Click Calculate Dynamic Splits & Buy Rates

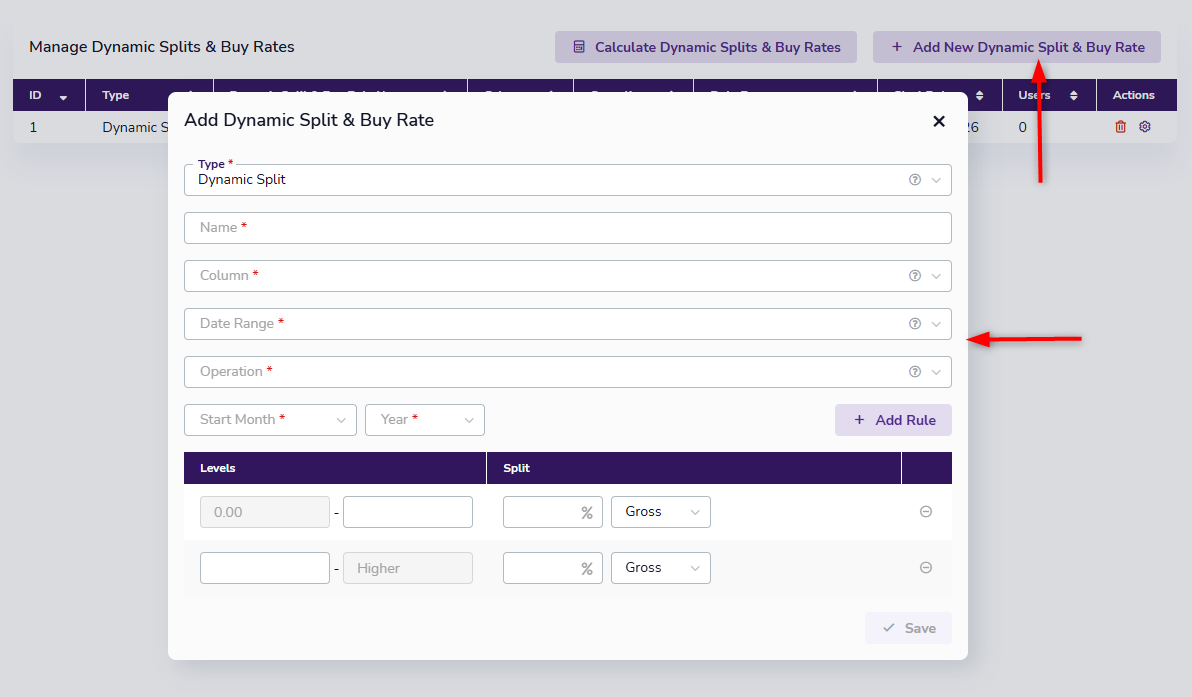pos(706,47)
